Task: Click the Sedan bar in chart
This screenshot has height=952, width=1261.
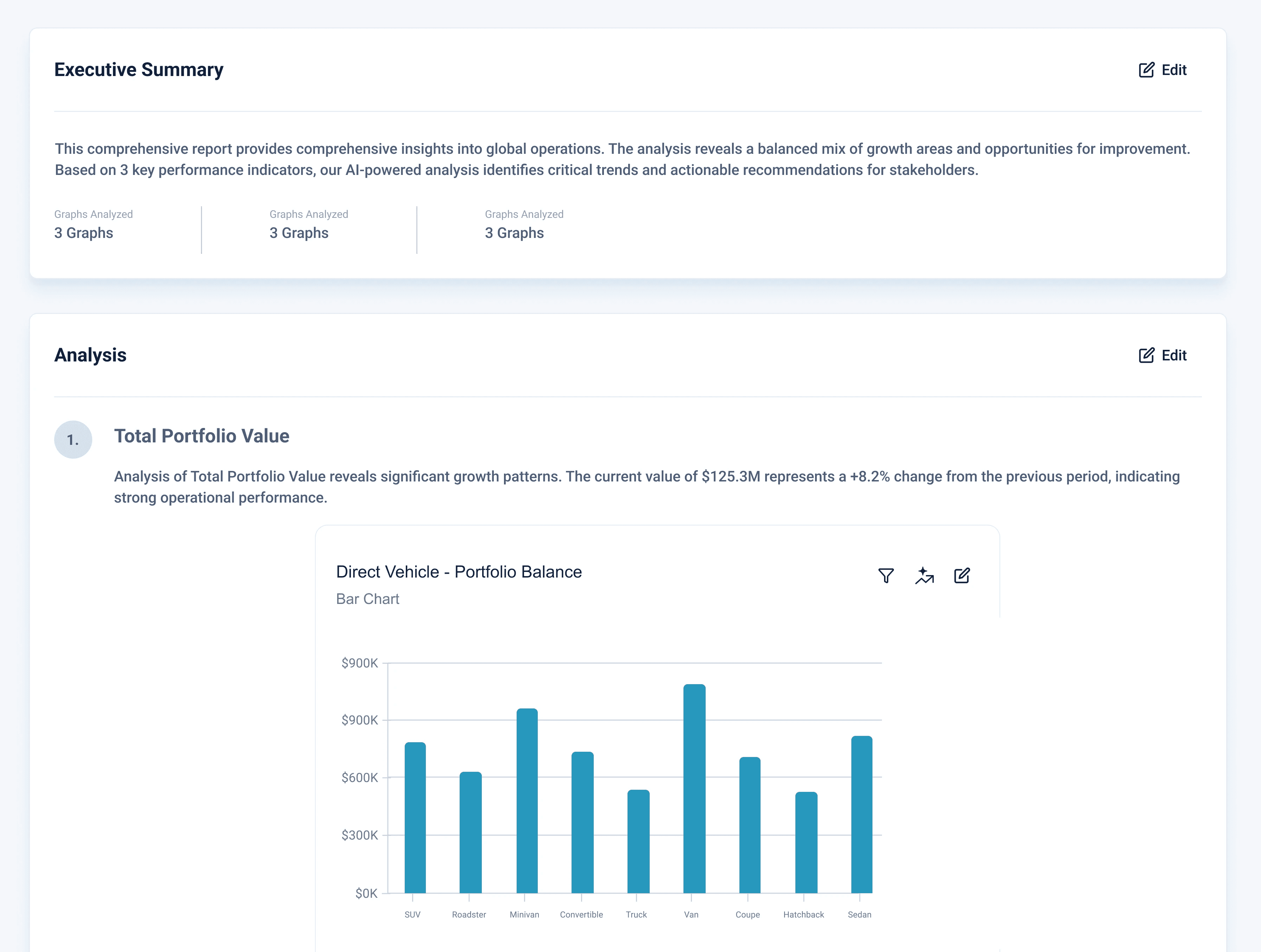Action: tap(862, 815)
